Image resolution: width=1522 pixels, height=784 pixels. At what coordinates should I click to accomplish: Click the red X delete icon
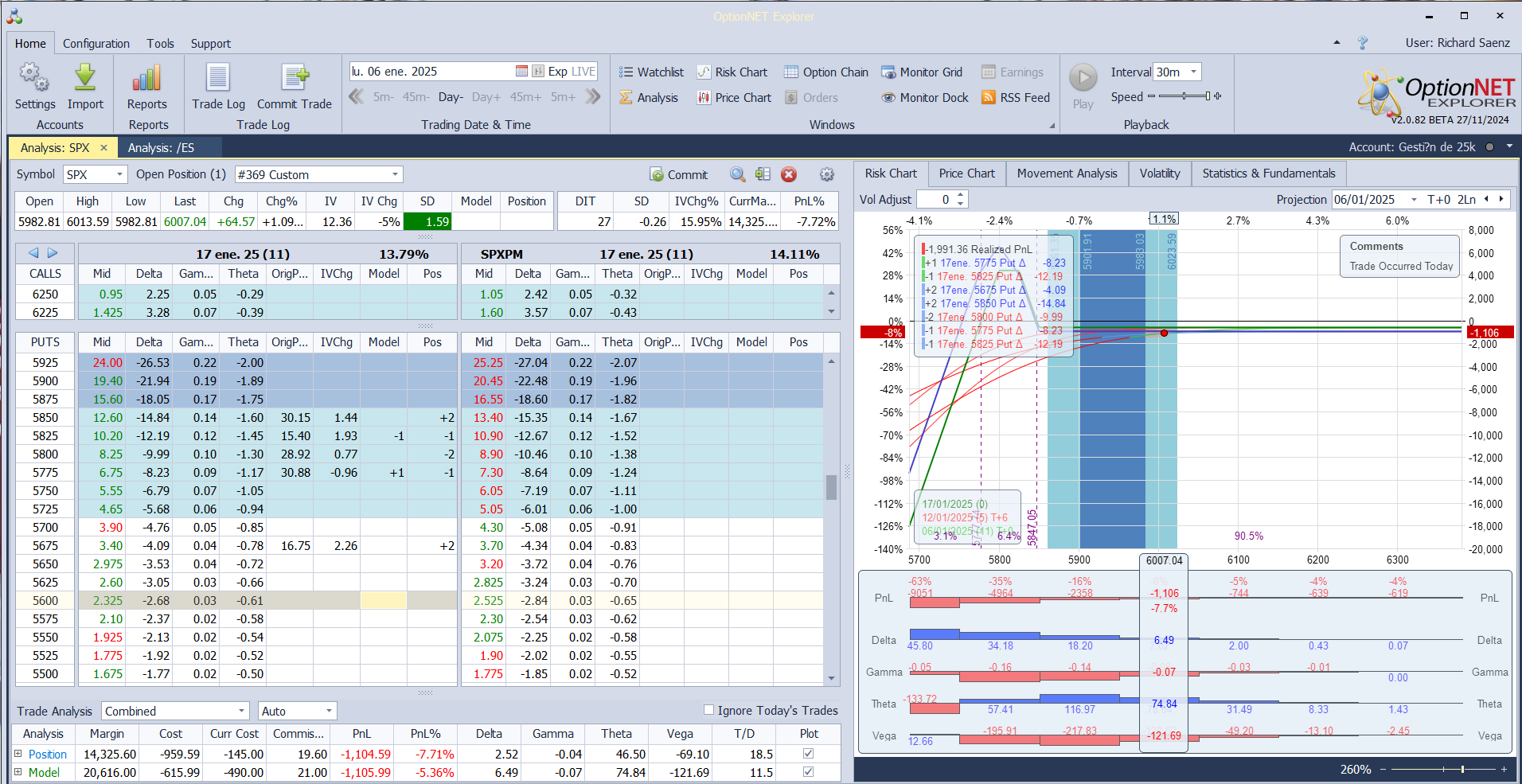point(789,174)
